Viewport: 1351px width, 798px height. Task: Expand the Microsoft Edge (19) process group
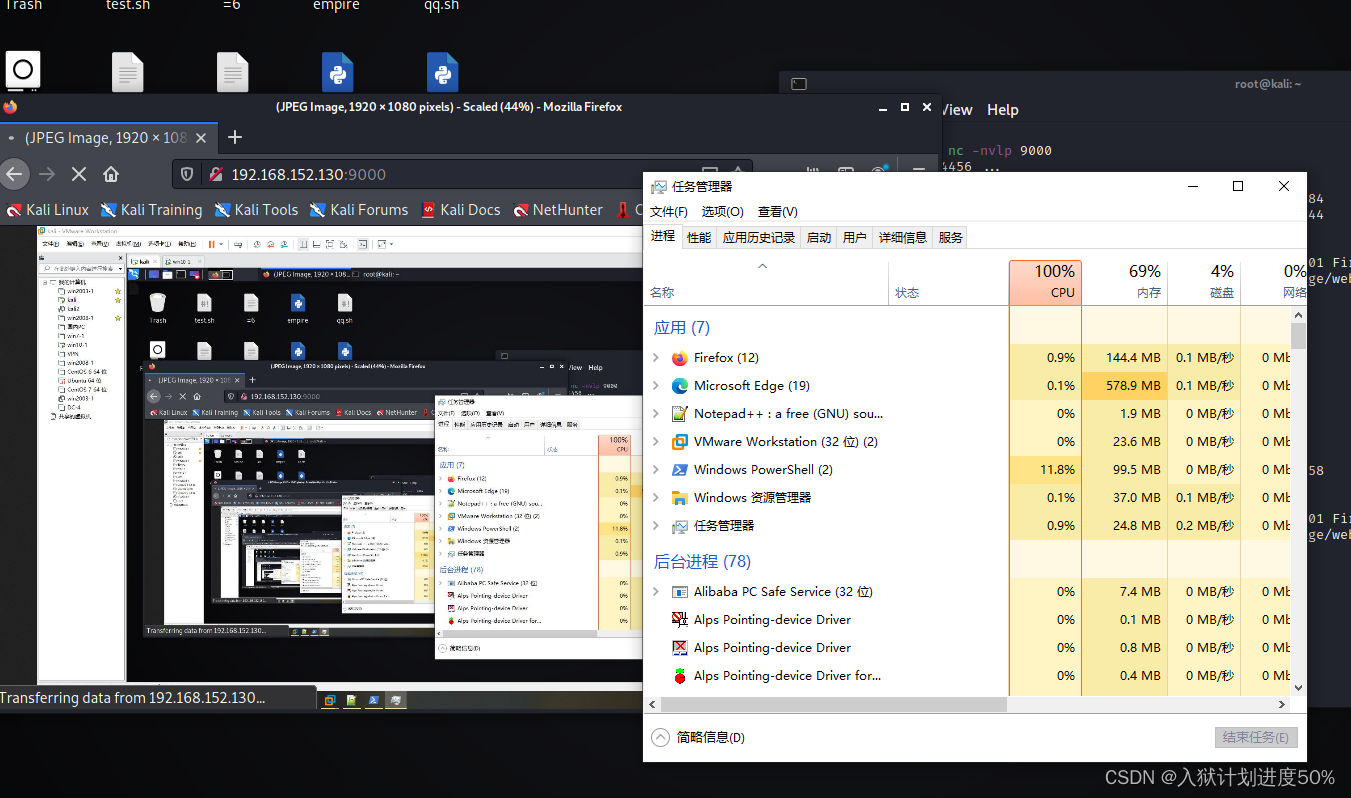click(x=656, y=386)
